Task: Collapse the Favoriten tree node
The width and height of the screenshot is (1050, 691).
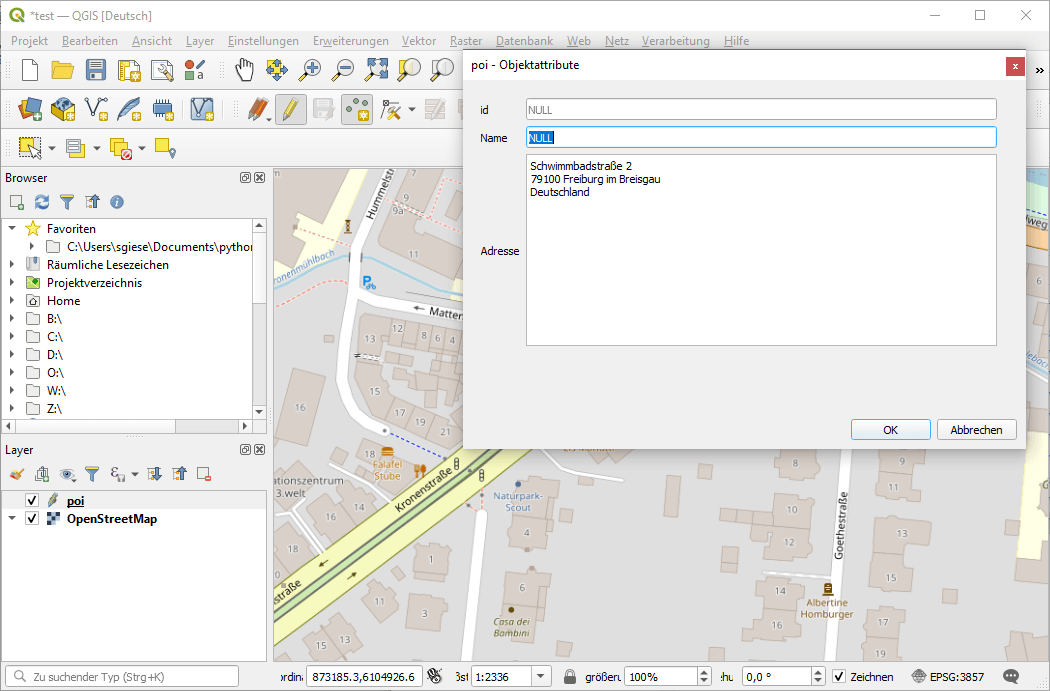Action: click(x=13, y=229)
